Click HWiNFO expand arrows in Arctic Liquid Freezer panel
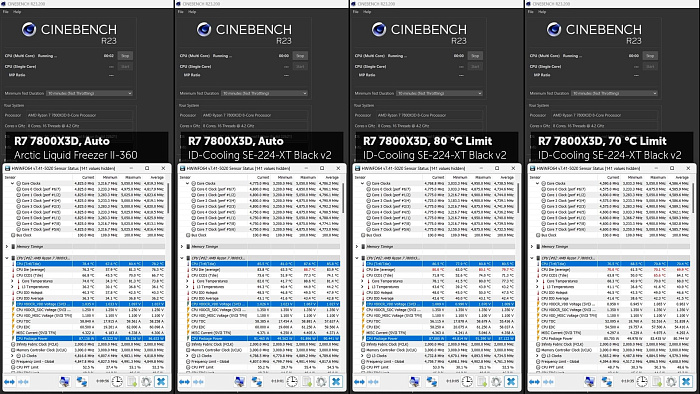700x394 pixels. (9, 382)
